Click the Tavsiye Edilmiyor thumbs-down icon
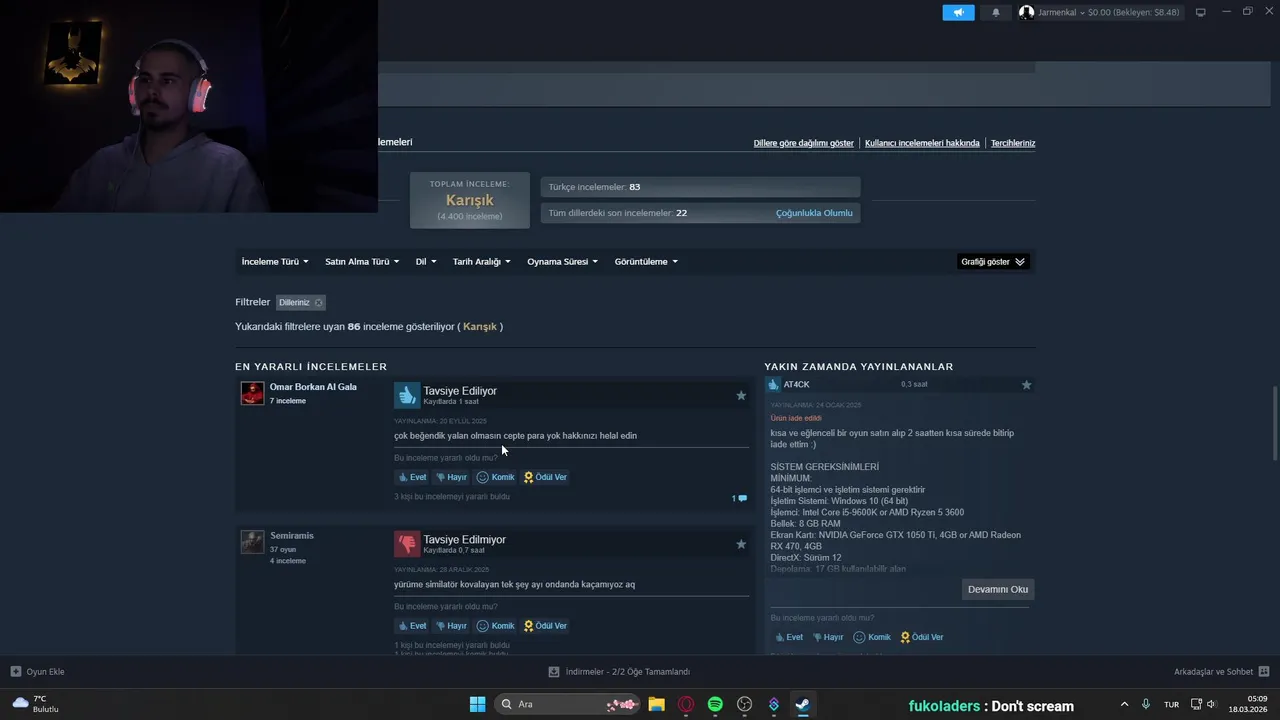The height and width of the screenshot is (720, 1280). coord(407,544)
